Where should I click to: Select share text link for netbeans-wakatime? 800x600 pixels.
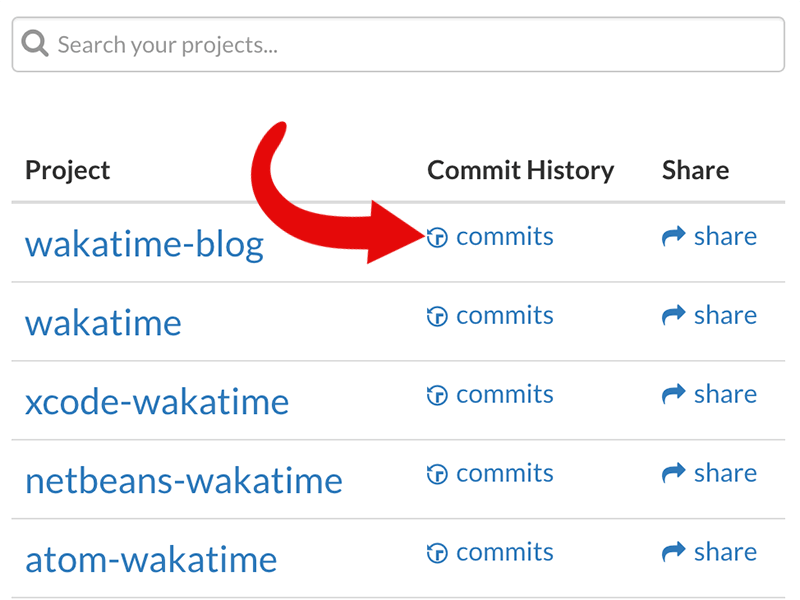pyautogui.click(x=725, y=473)
